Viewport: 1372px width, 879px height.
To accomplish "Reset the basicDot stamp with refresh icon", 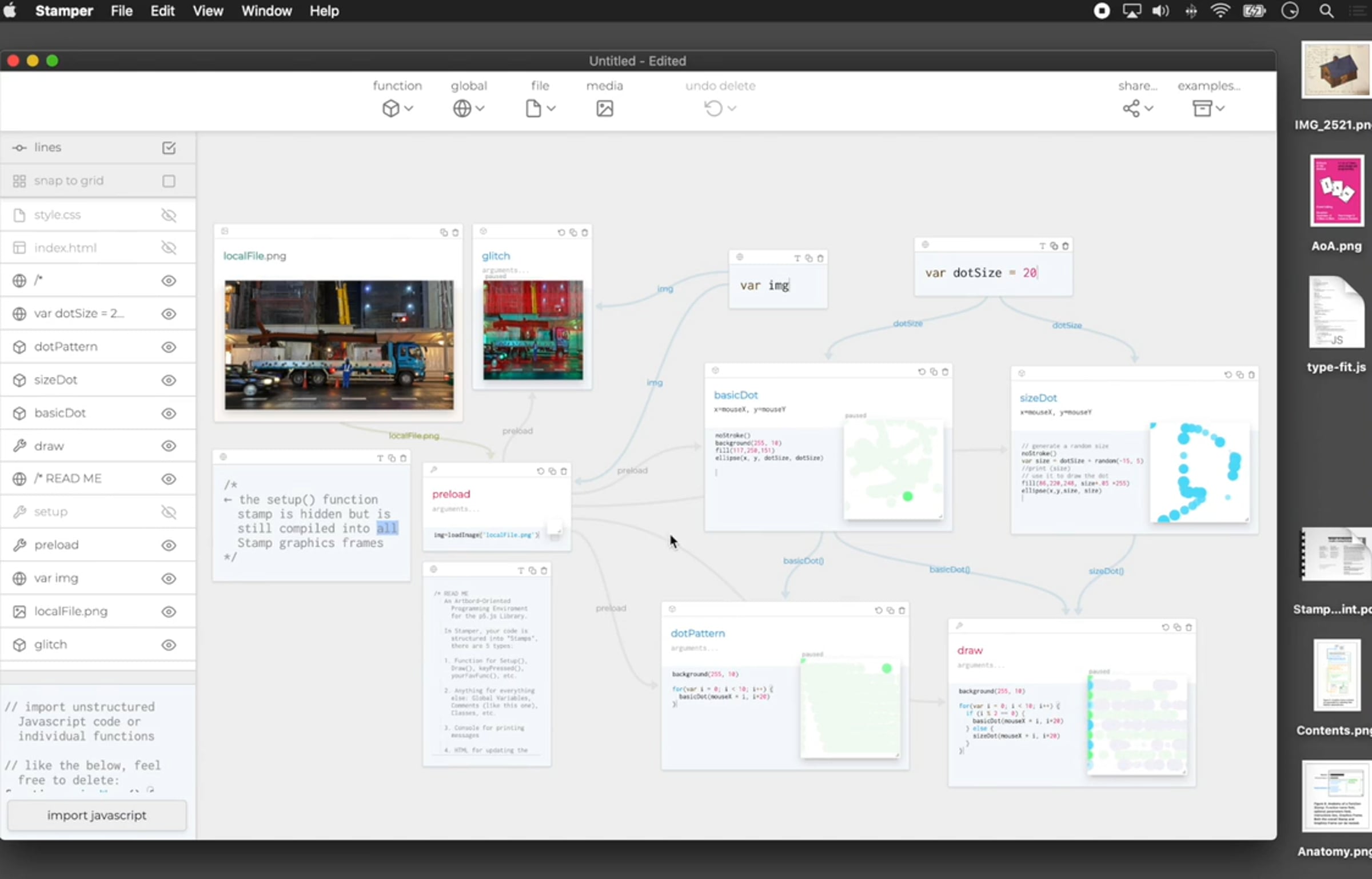I will (x=922, y=372).
